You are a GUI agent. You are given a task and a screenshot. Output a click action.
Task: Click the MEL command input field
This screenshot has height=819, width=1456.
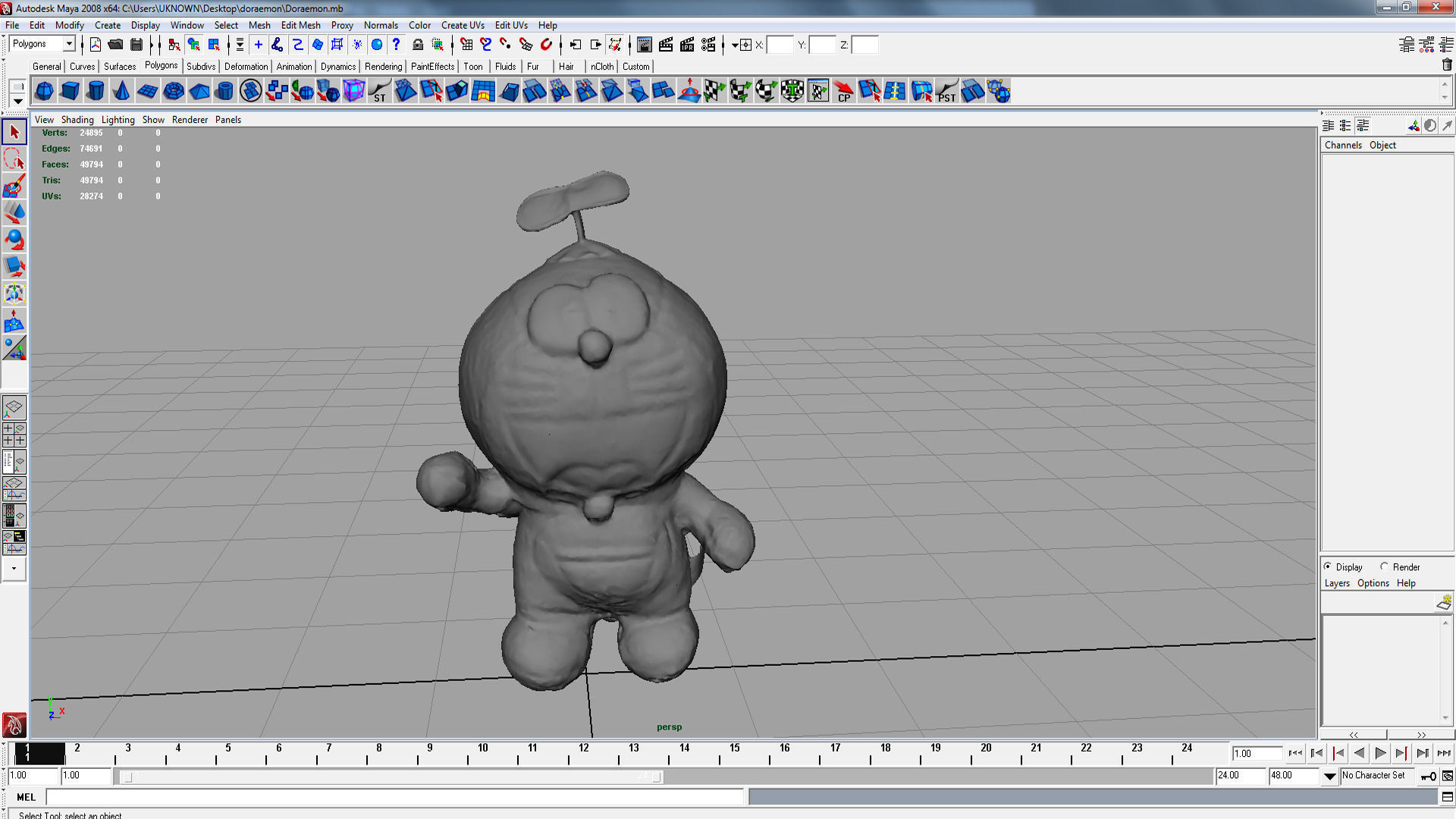(395, 796)
